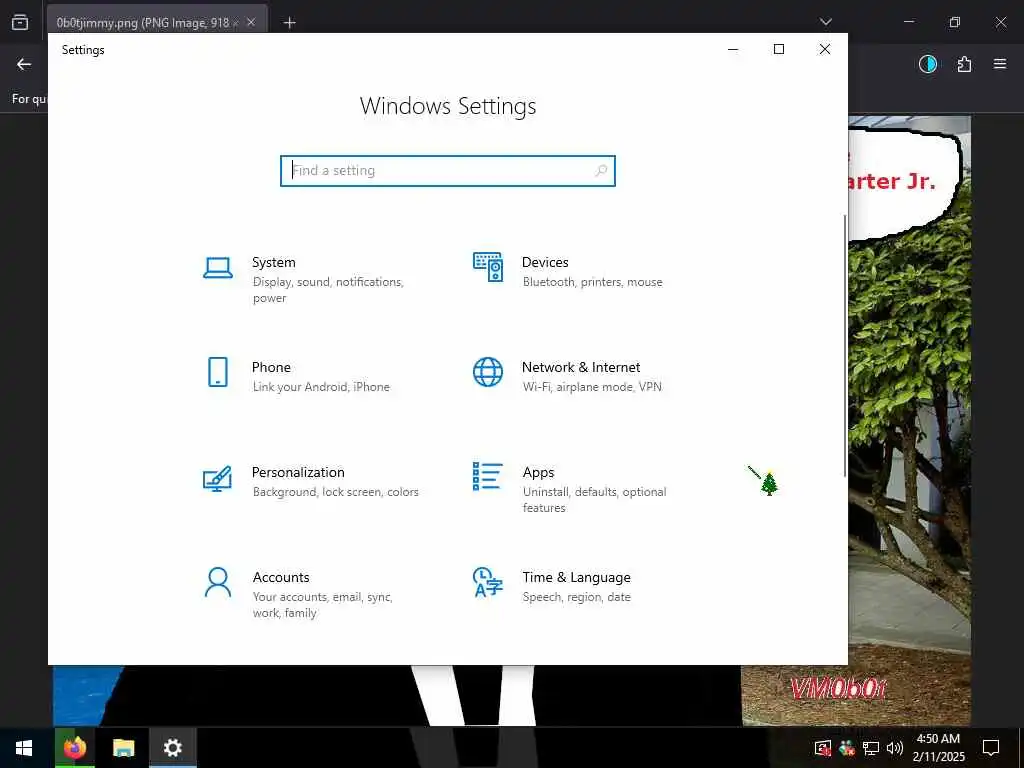Go back in the Firefox window

[24, 64]
